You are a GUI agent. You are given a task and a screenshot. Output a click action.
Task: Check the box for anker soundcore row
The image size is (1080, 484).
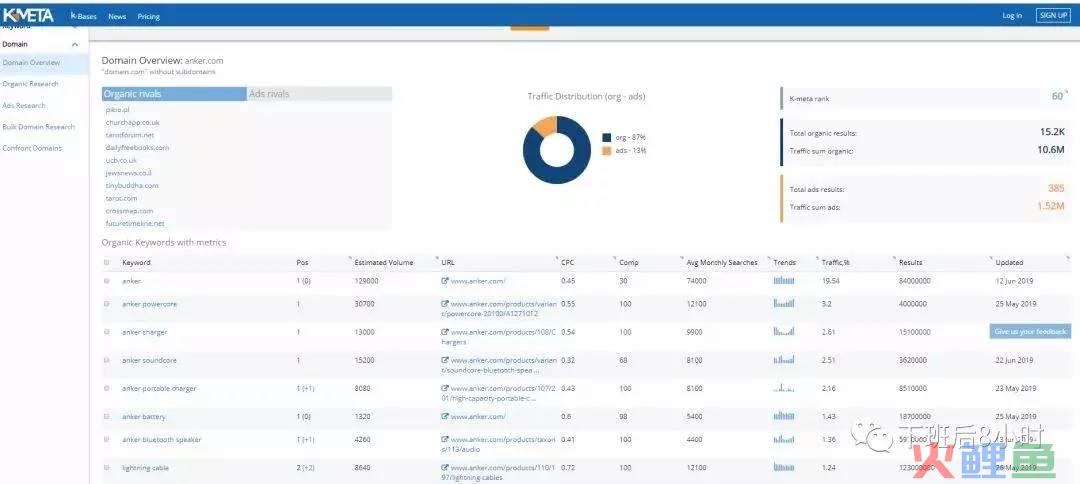tap(106, 360)
